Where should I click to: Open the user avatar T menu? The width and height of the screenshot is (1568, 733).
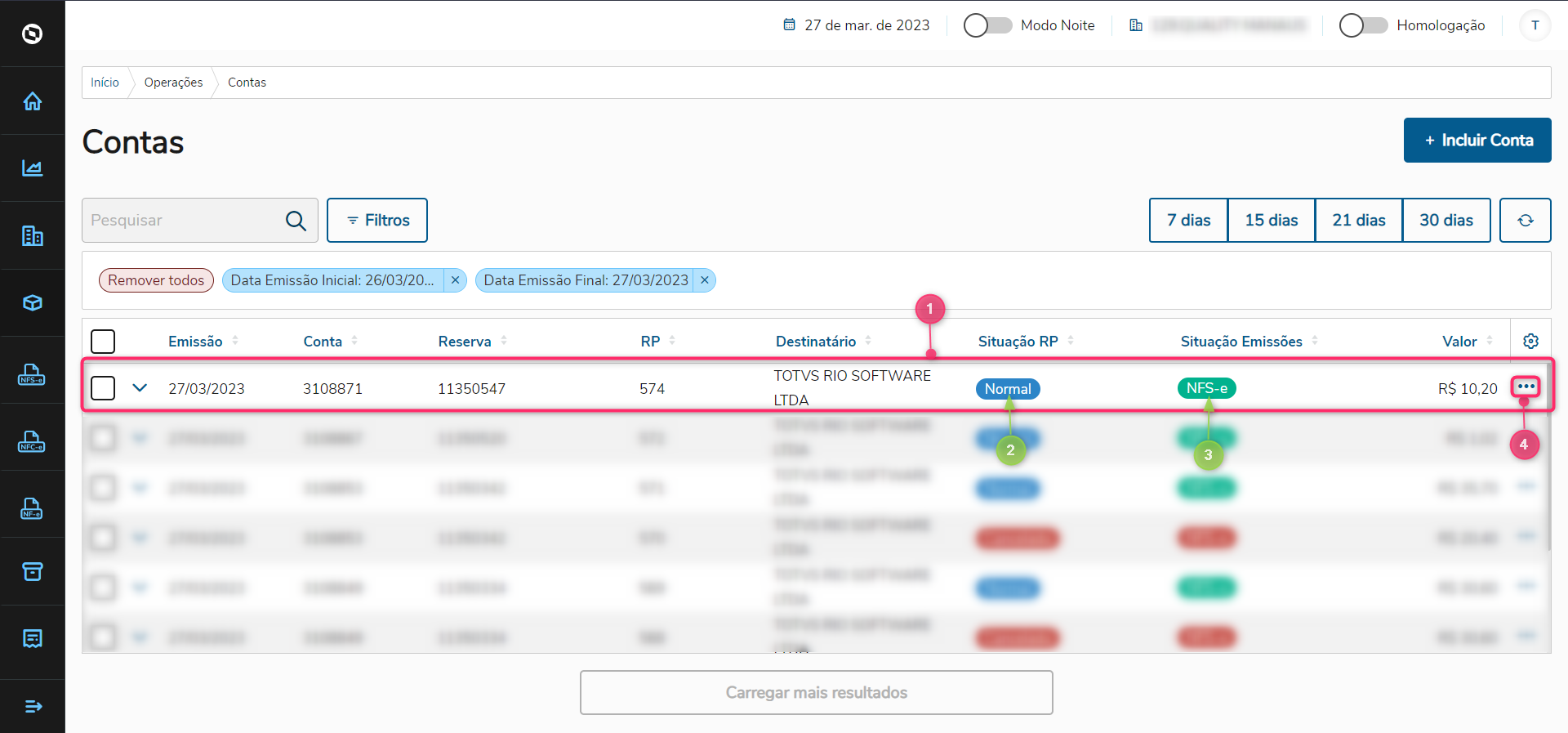[1535, 25]
